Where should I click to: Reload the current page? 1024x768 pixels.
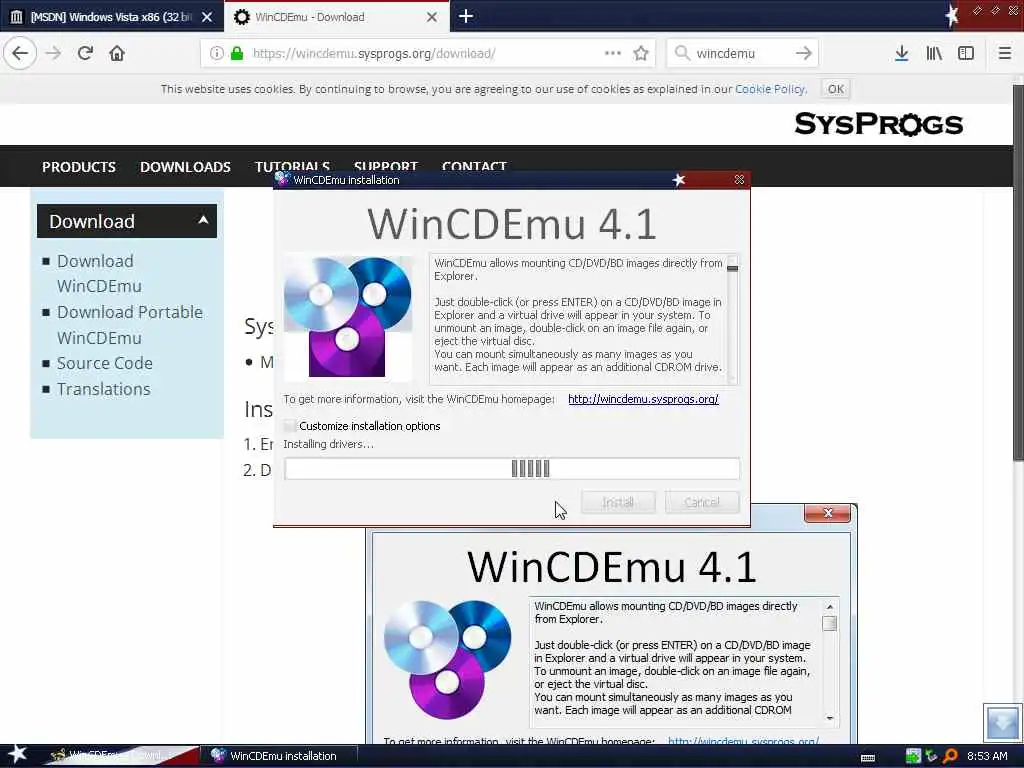[85, 53]
